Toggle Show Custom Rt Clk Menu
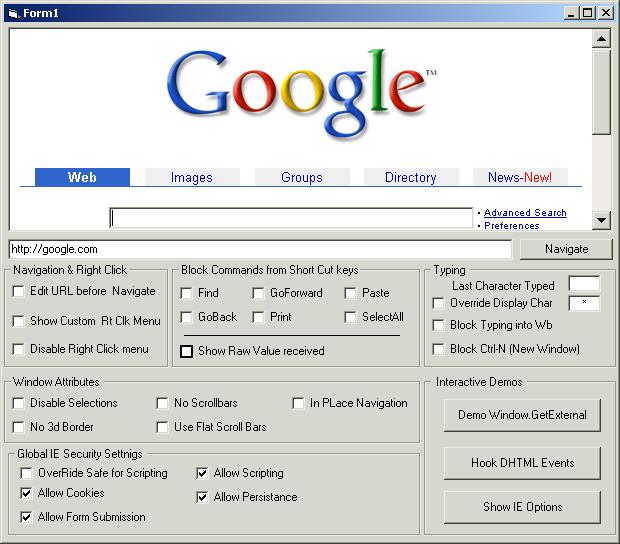 click(x=19, y=321)
